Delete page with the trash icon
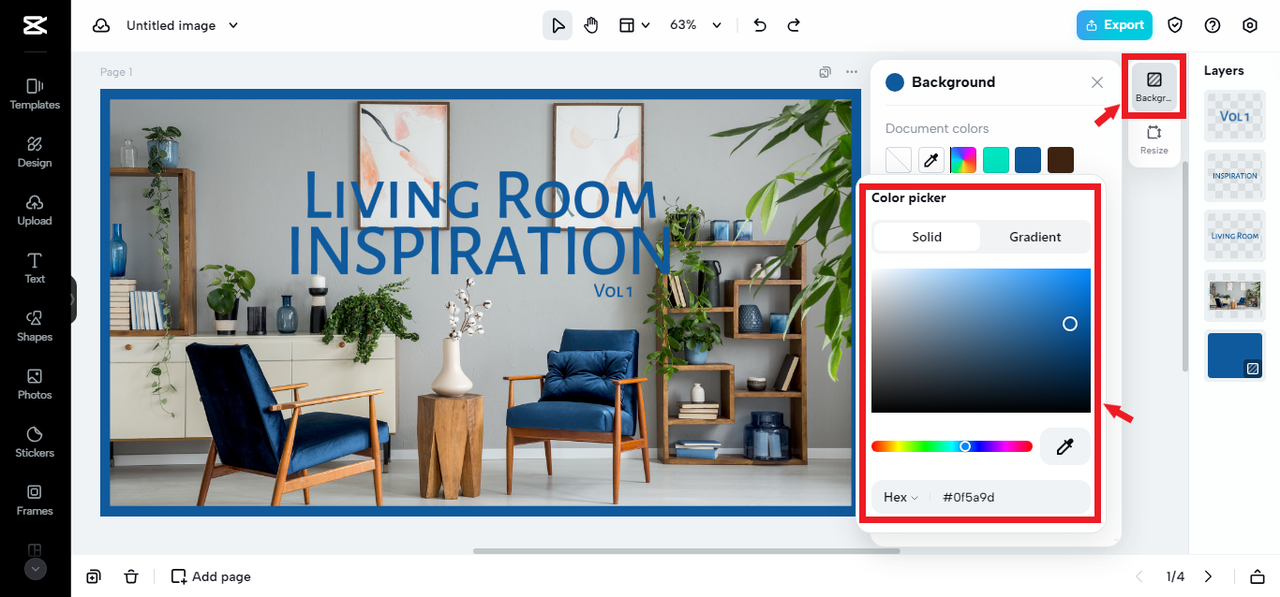Viewport: 1280px width, 597px height. (x=131, y=576)
